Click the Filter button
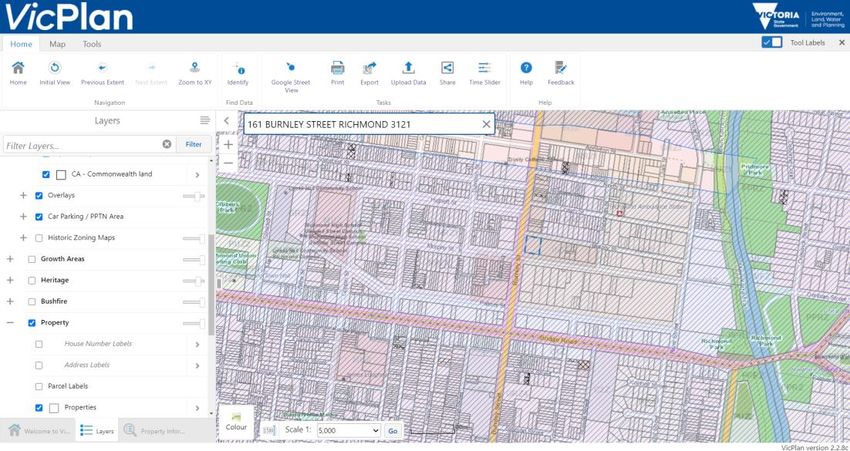This screenshot has height=451, width=850. point(194,144)
